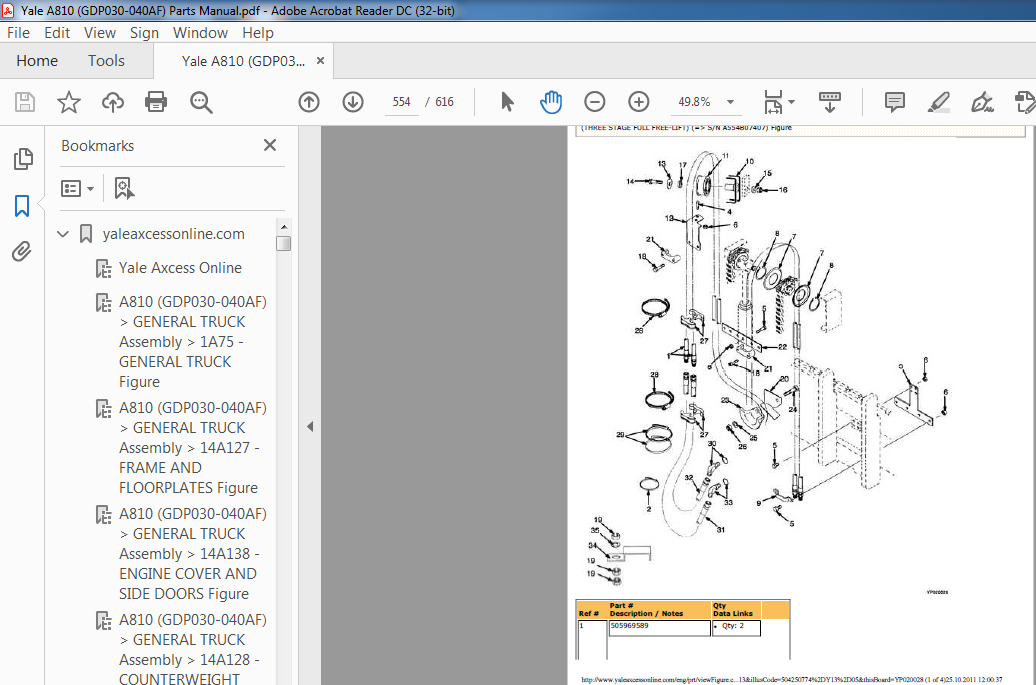Viewport: 1036px width, 685px height.
Task: Open the Yale Axcess Online bookmark
Action: coord(180,268)
